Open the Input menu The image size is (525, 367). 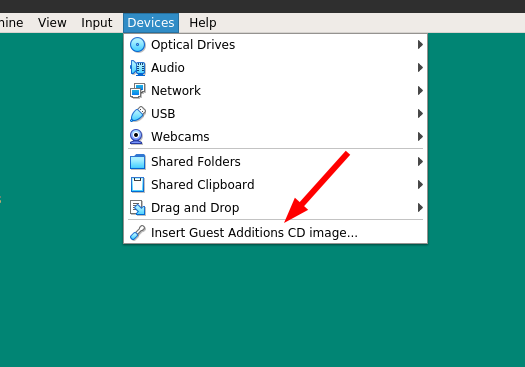click(x=96, y=23)
